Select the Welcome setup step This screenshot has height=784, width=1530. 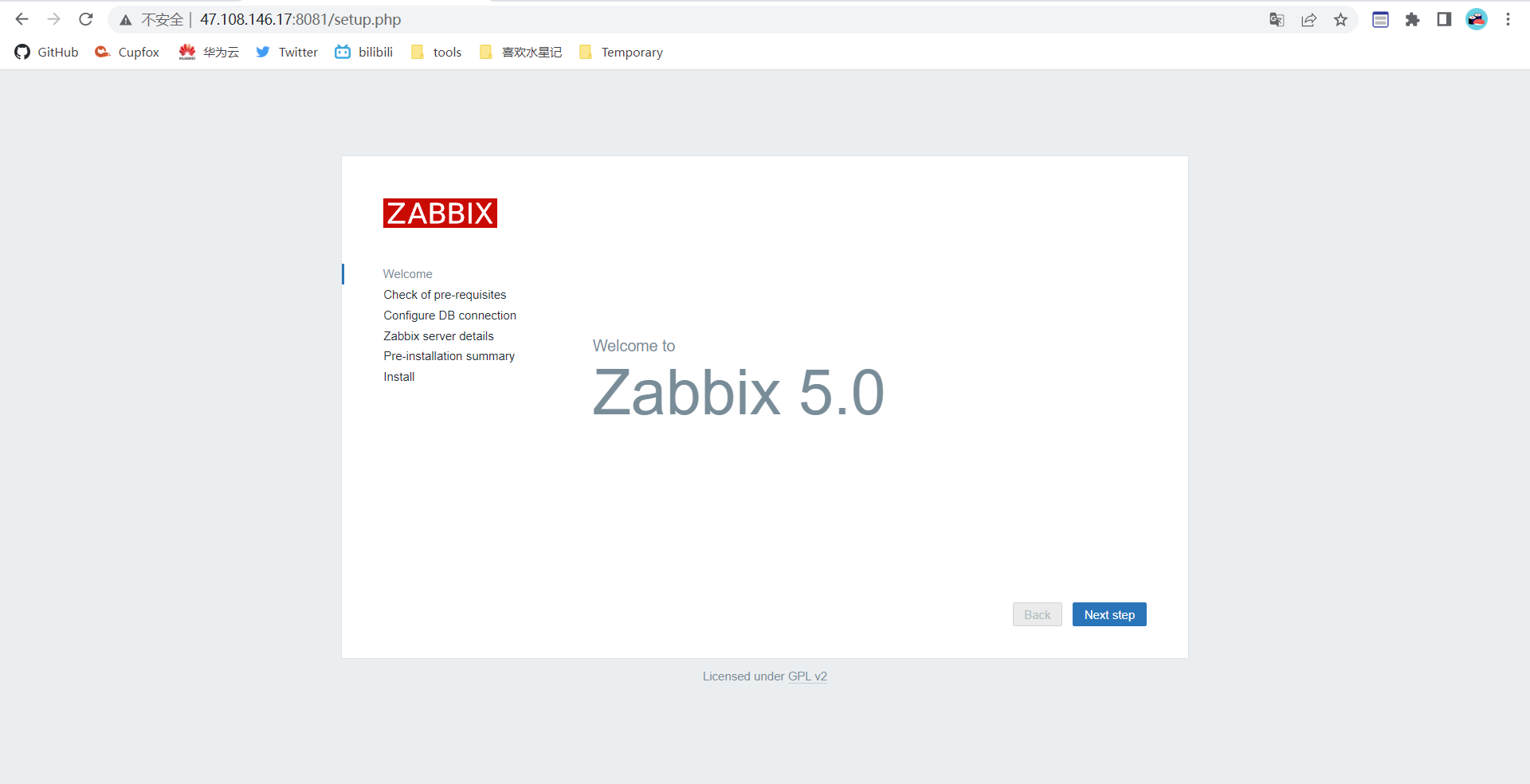407,274
